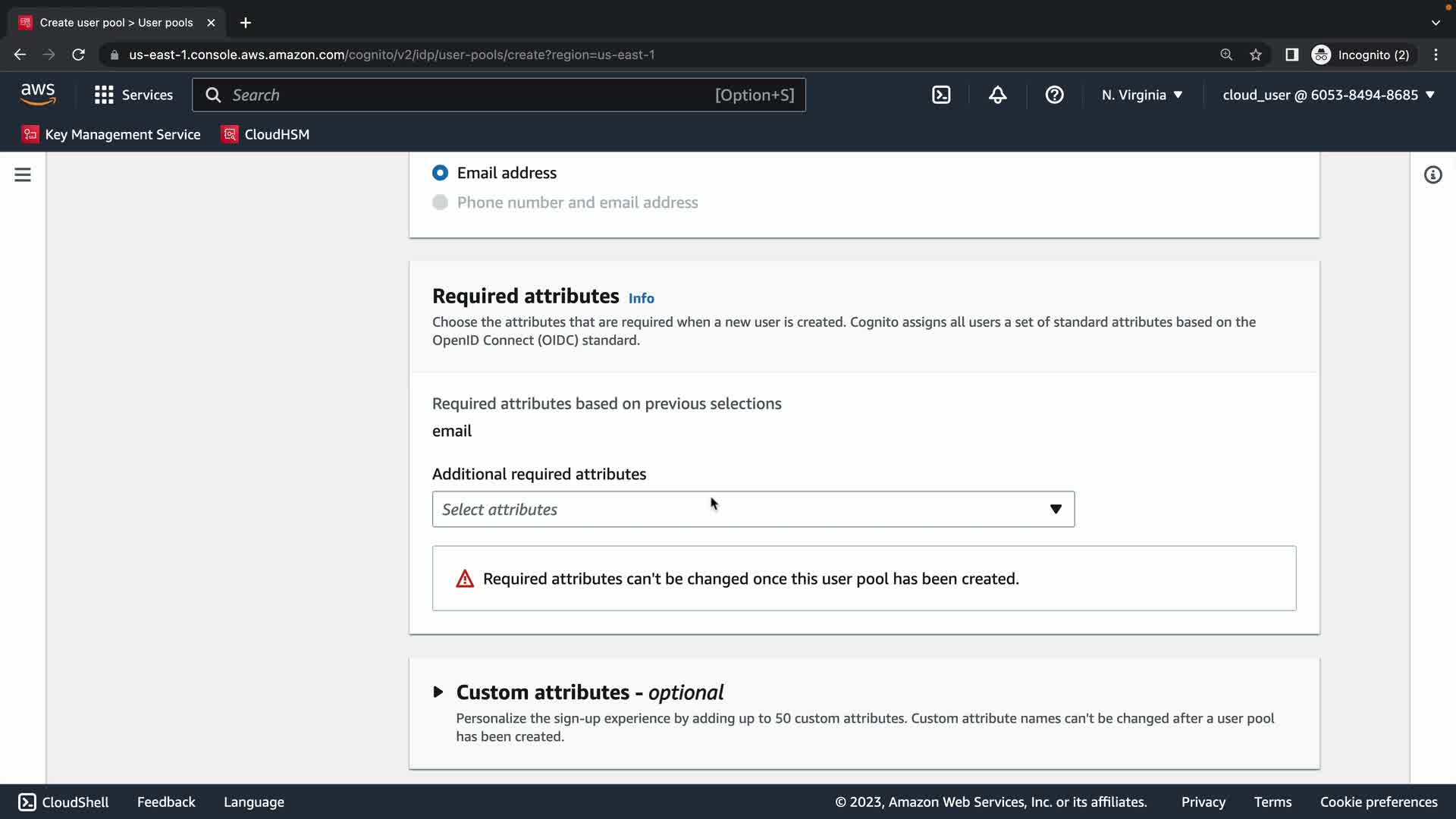The height and width of the screenshot is (819, 1456).
Task: Open the Services grid menu
Action: pyautogui.click(x=133, y=95)
